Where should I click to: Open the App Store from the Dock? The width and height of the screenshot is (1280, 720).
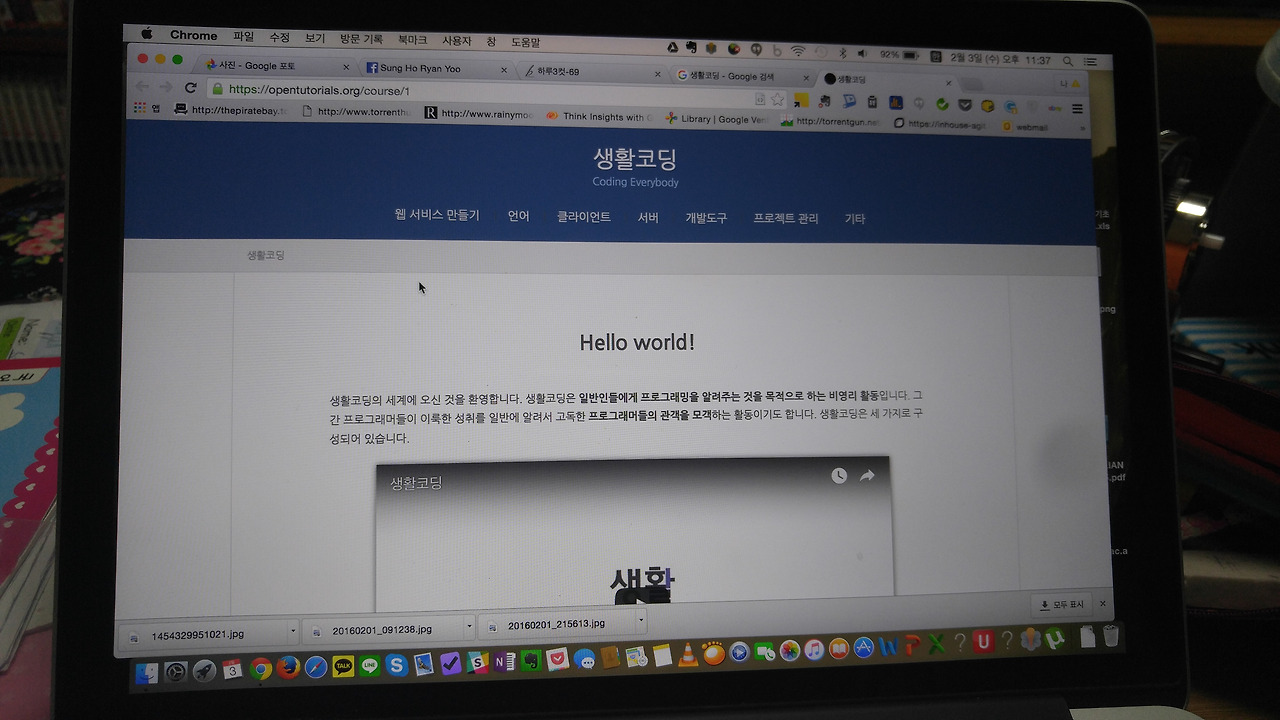tap(864, 648)
